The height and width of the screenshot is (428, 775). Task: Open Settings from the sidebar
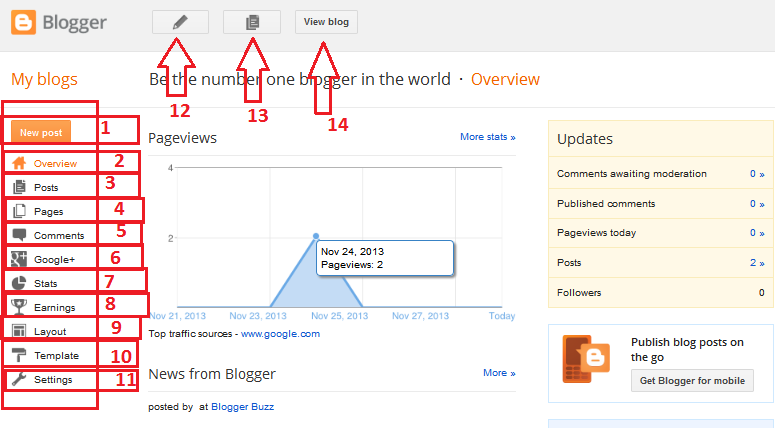pos(53,380)
